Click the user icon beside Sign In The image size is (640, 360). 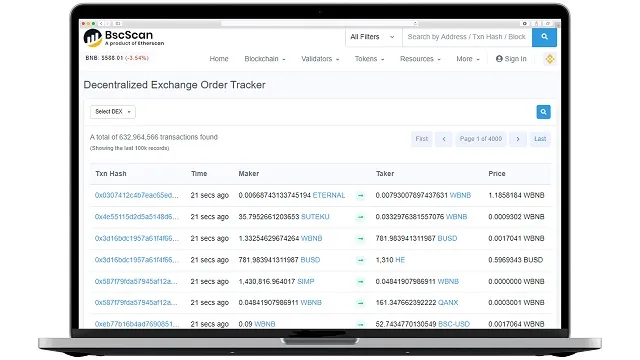(499, 59)
